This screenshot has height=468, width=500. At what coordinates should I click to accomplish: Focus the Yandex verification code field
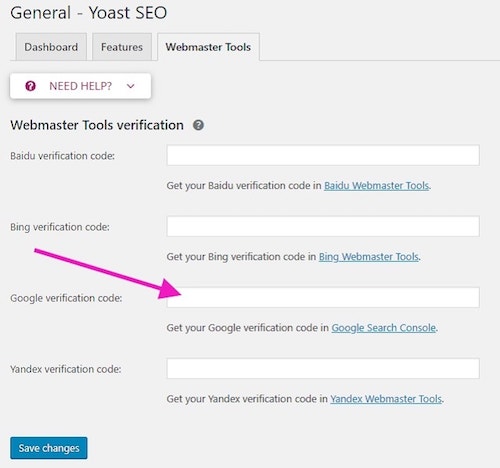pos(323,368)
